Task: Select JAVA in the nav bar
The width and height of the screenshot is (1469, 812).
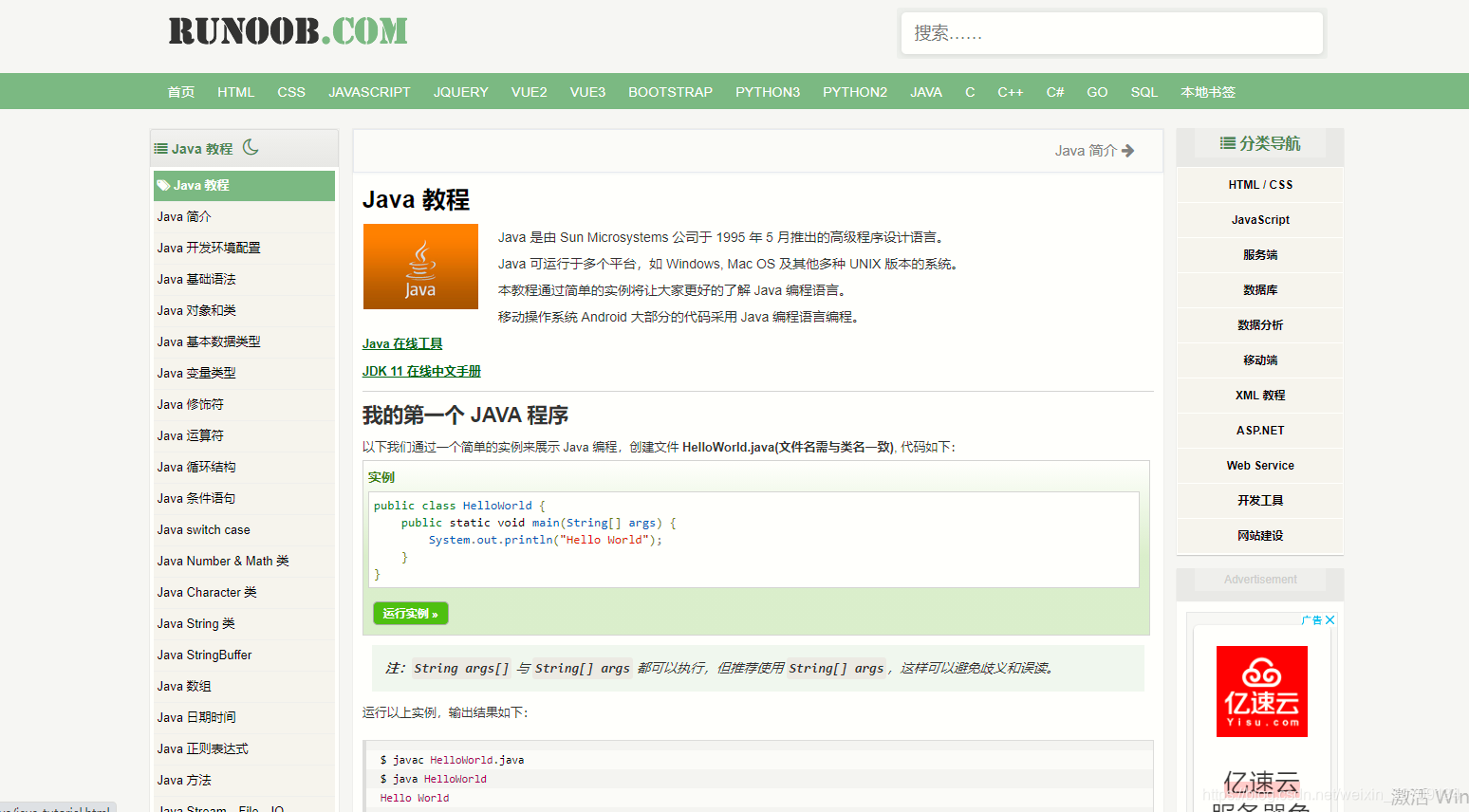Action: click(926, 92)
